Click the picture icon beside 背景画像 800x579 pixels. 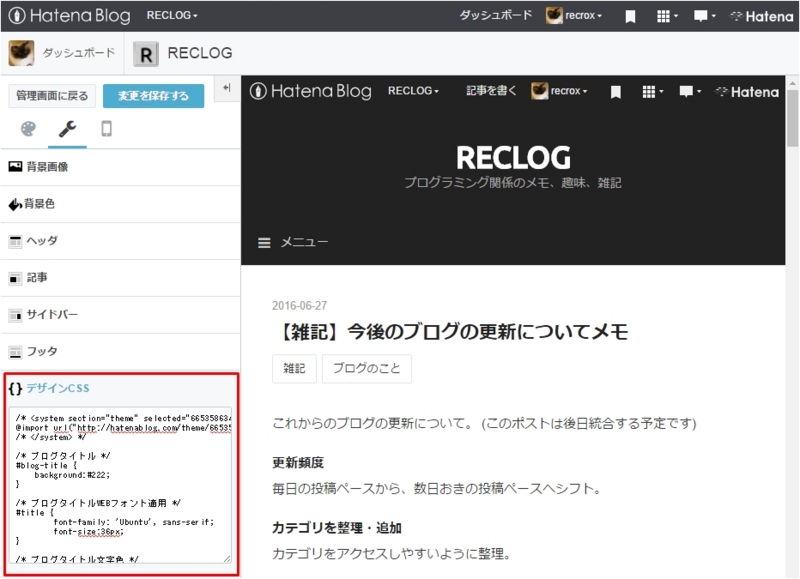click(x=15, y=166)
